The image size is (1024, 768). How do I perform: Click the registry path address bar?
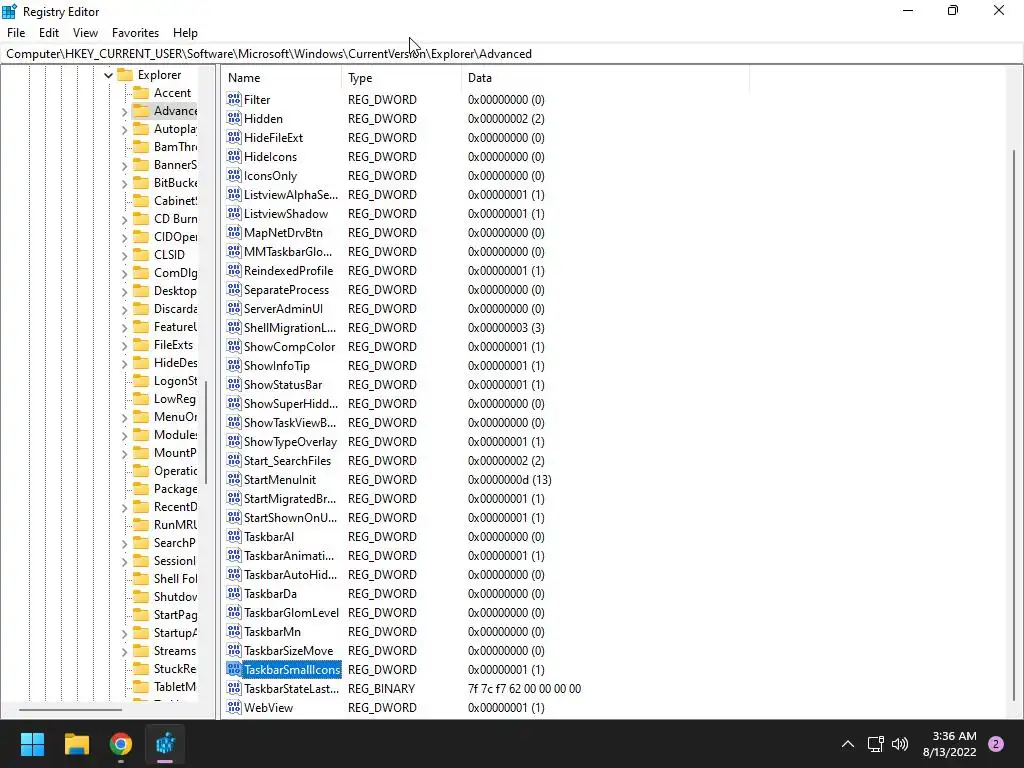pos(511,54)
